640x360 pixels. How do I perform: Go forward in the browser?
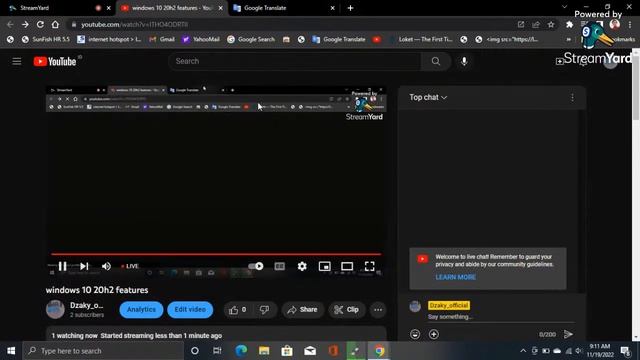[x=25, y=24]
